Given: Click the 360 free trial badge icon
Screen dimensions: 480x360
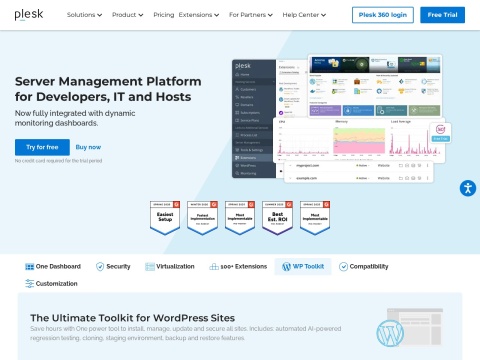Looking at the screenshot, I should (441, 133).
